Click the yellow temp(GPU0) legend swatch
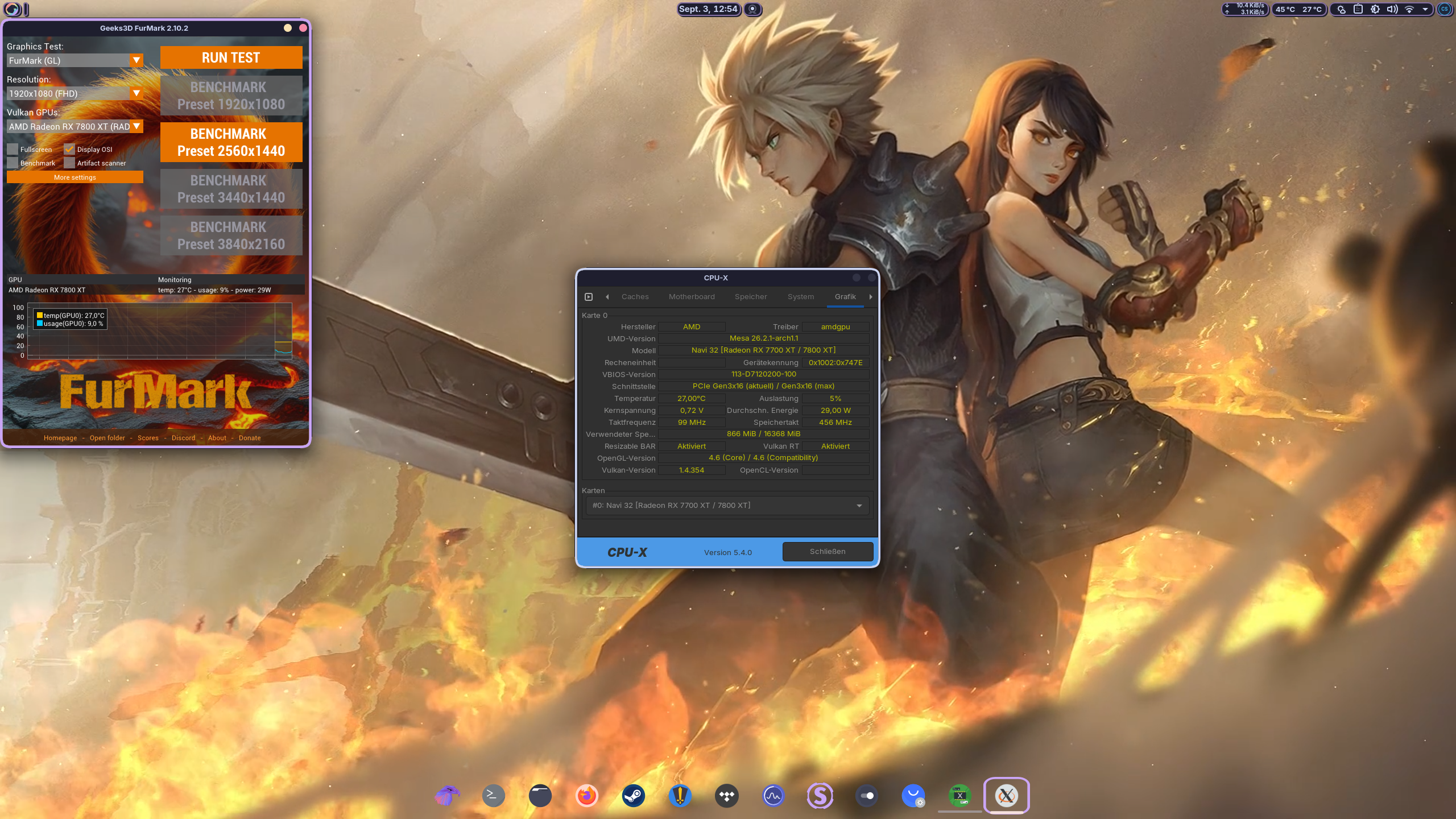 [40, 316]
